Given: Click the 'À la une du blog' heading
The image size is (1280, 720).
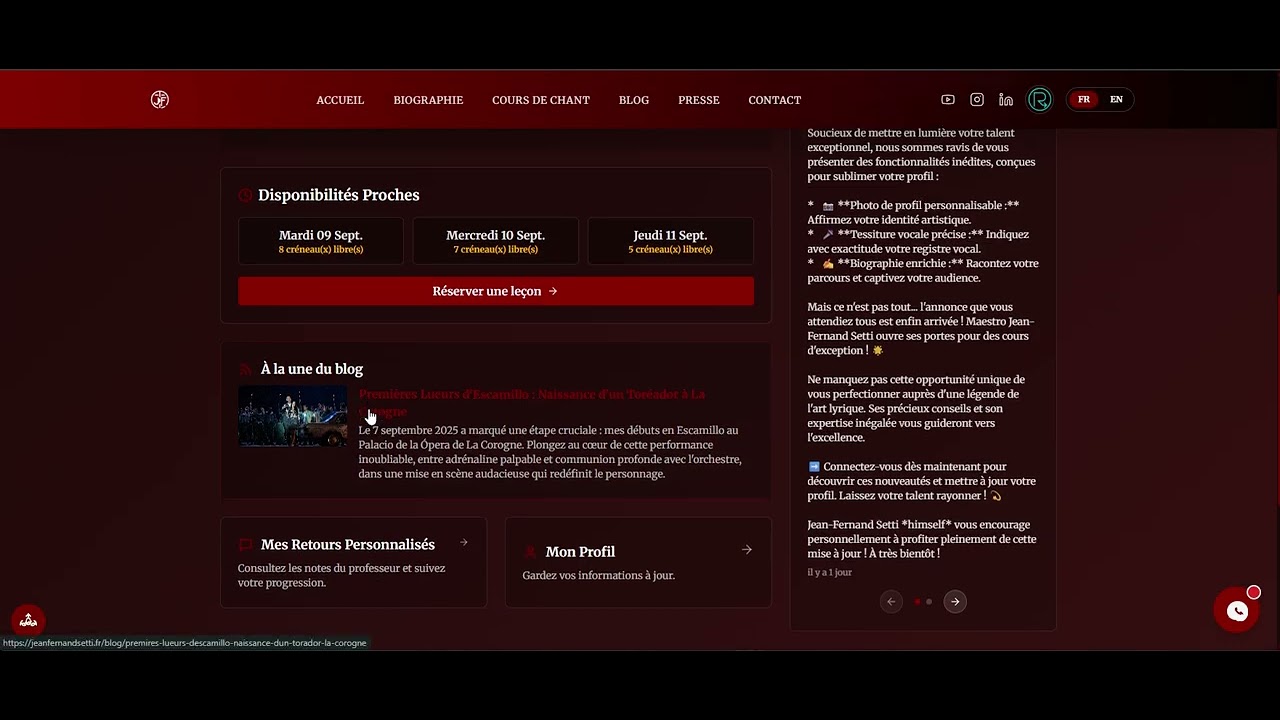Looking at the screenshot, I should (x=312, y=369).
